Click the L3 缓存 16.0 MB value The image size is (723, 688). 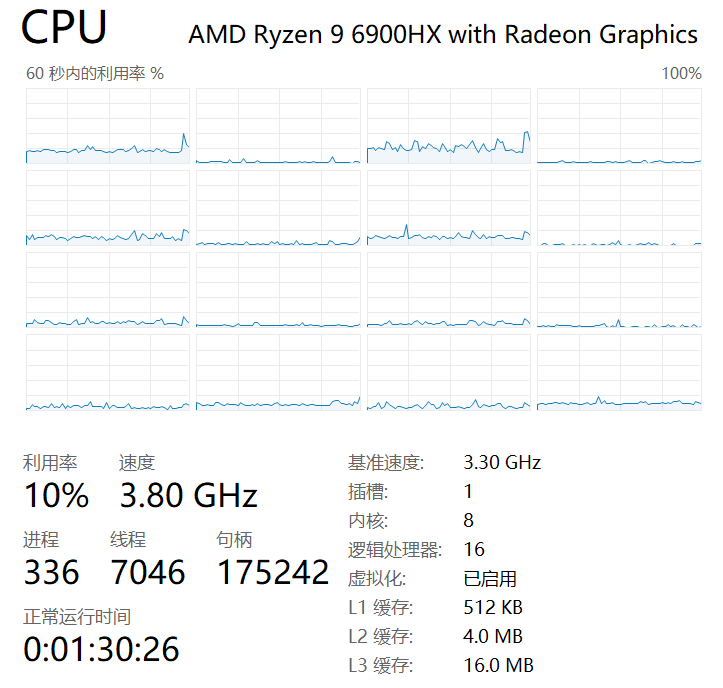[498, 666]
